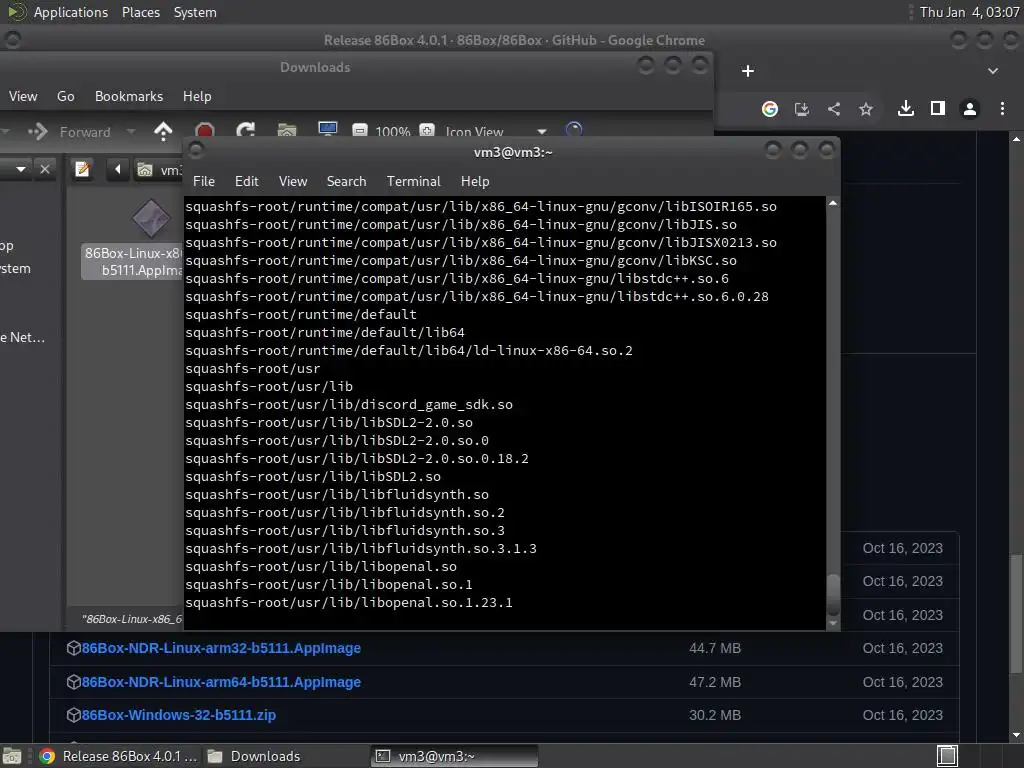This screenshot has width=1024, height=768.
Task: Click the path bar left-scroll arrow
Action: [x=118, y=170]
